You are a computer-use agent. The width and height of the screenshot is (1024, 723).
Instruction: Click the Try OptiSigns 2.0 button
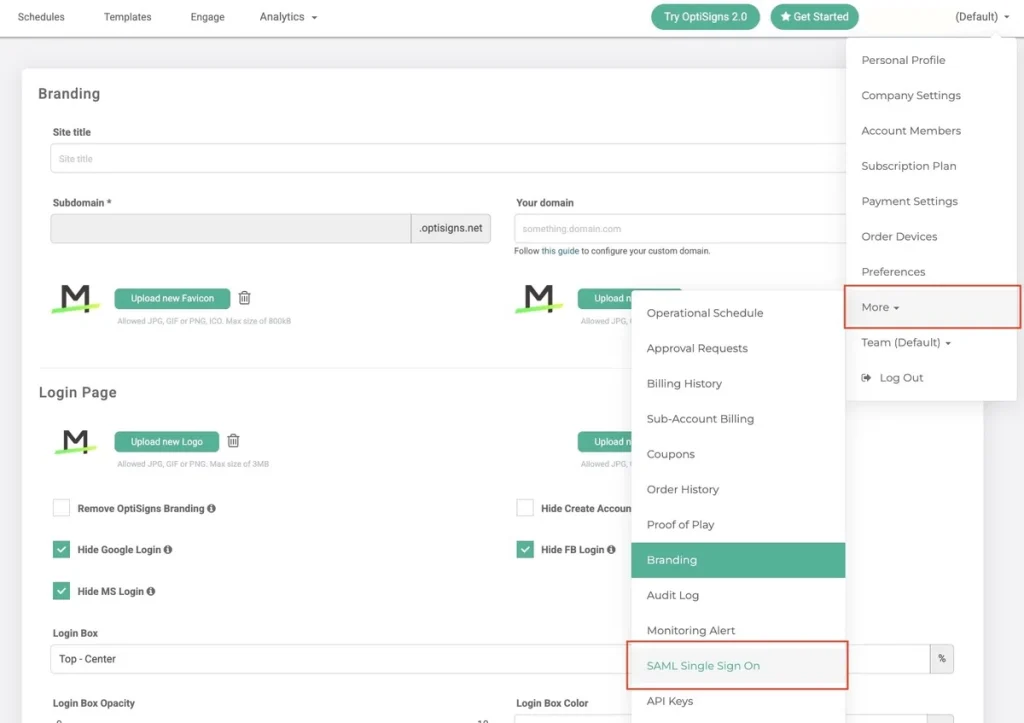(x=705, y=17)
